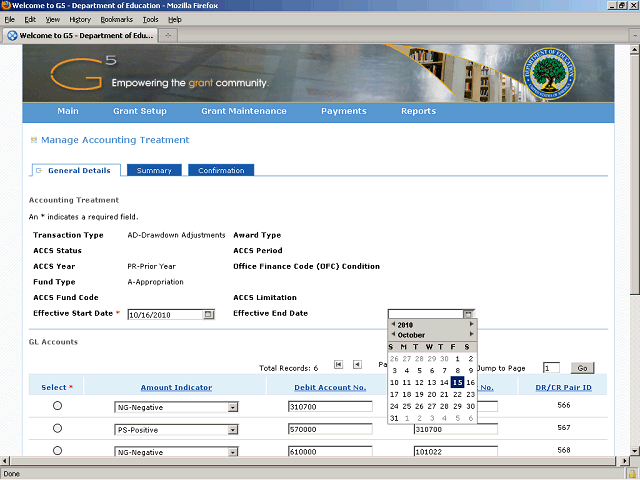Go to previous year in calendar
Screen dimensions: 640x480
click(x=393, y=324)
